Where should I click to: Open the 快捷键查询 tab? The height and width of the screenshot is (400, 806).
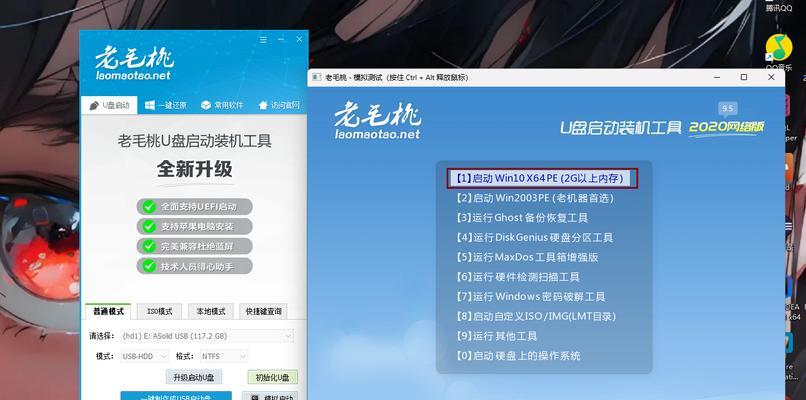(263, 312)
